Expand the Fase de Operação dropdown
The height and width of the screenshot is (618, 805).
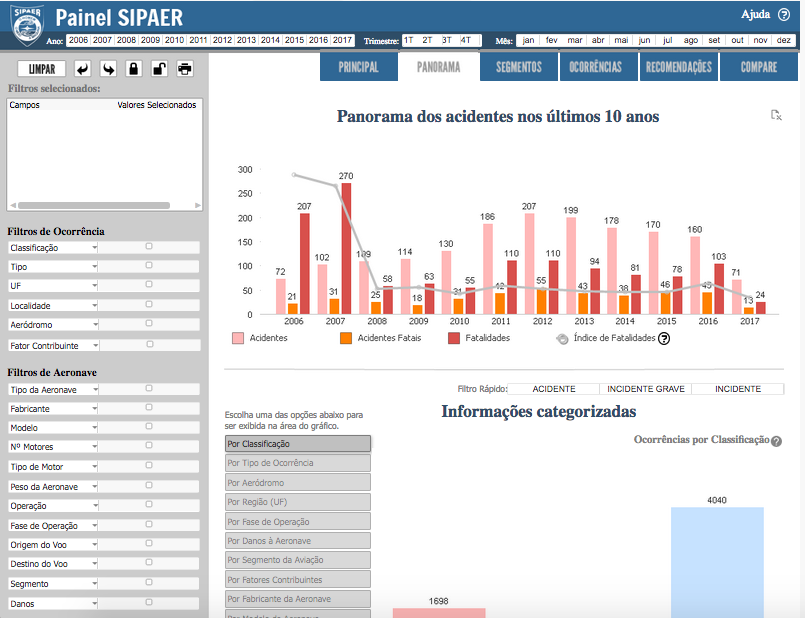95,526
